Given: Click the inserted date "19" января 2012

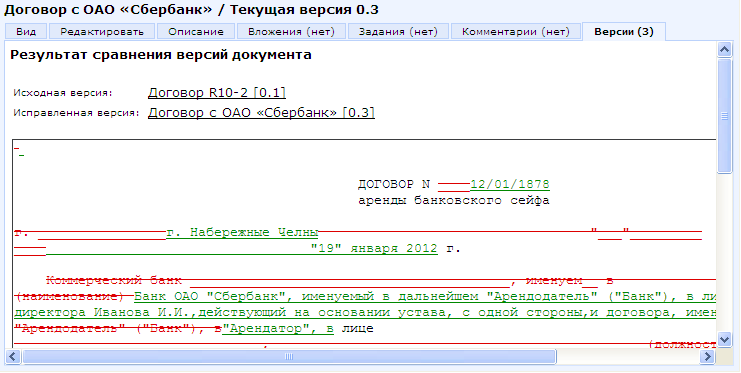Looking at the screenshot, I should [x=374, y=249].
